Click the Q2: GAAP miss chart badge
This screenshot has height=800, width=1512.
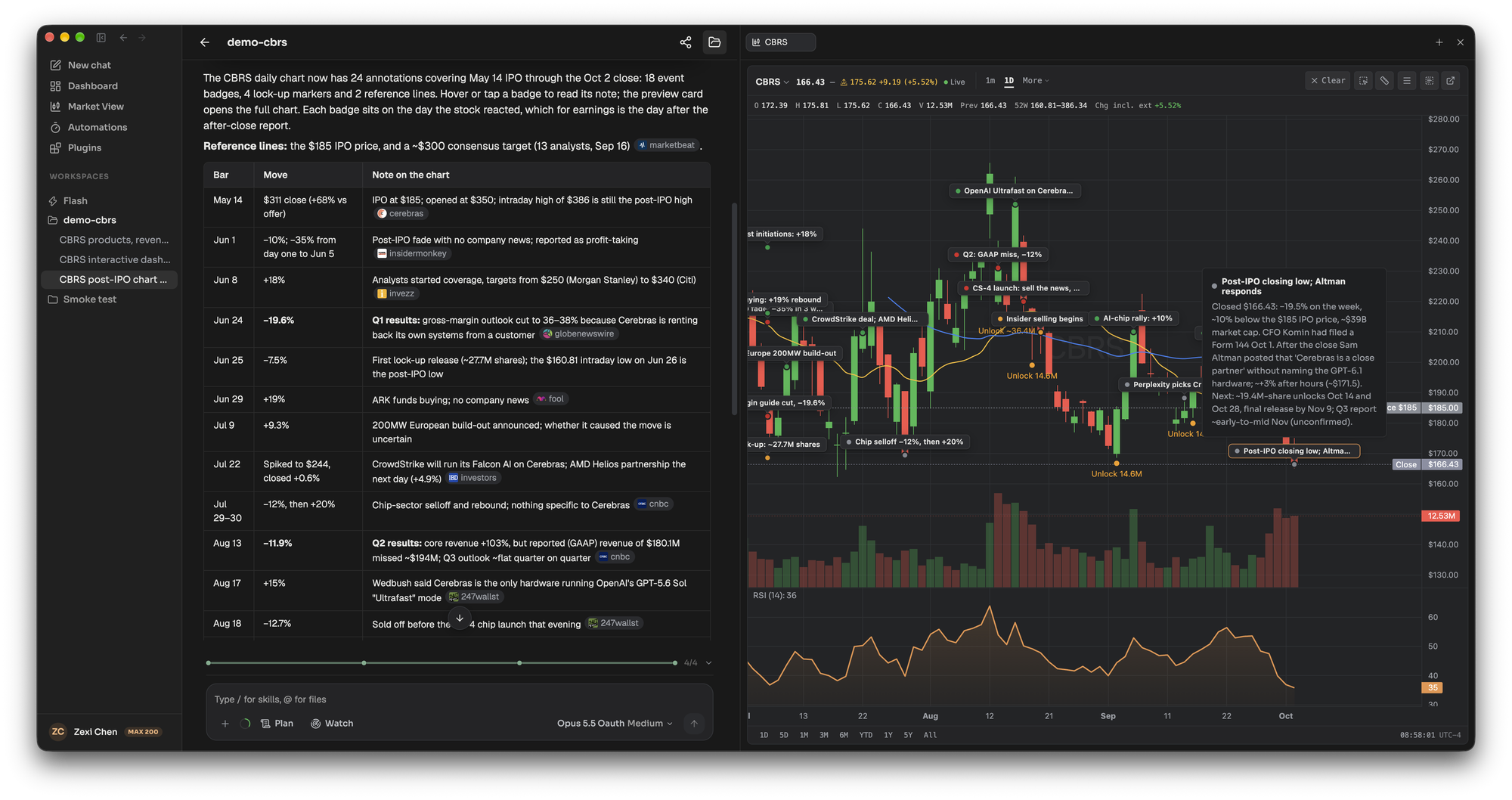click(x=997, y=255)
